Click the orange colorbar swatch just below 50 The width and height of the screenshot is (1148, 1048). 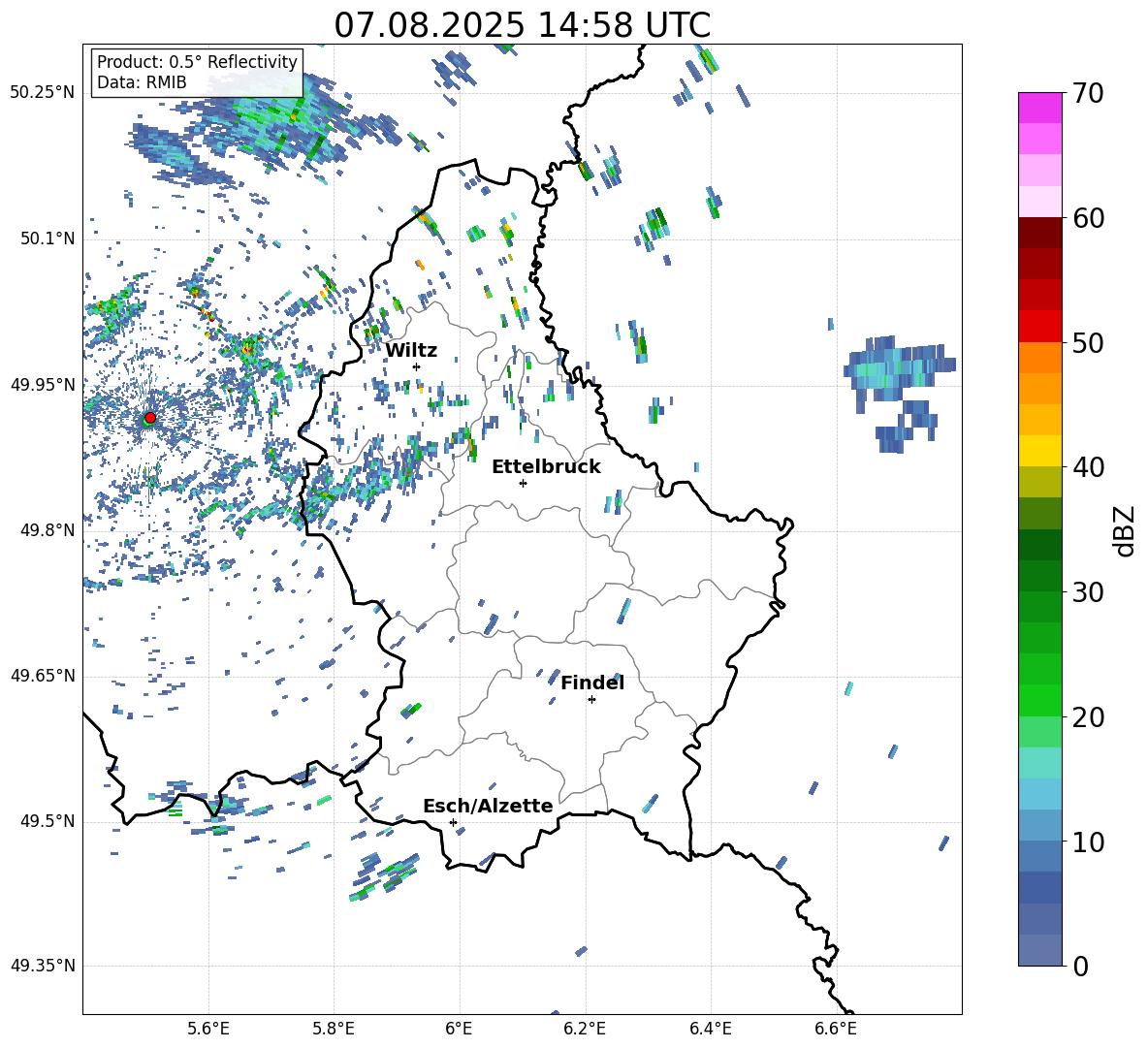(x=1039, y=357)
